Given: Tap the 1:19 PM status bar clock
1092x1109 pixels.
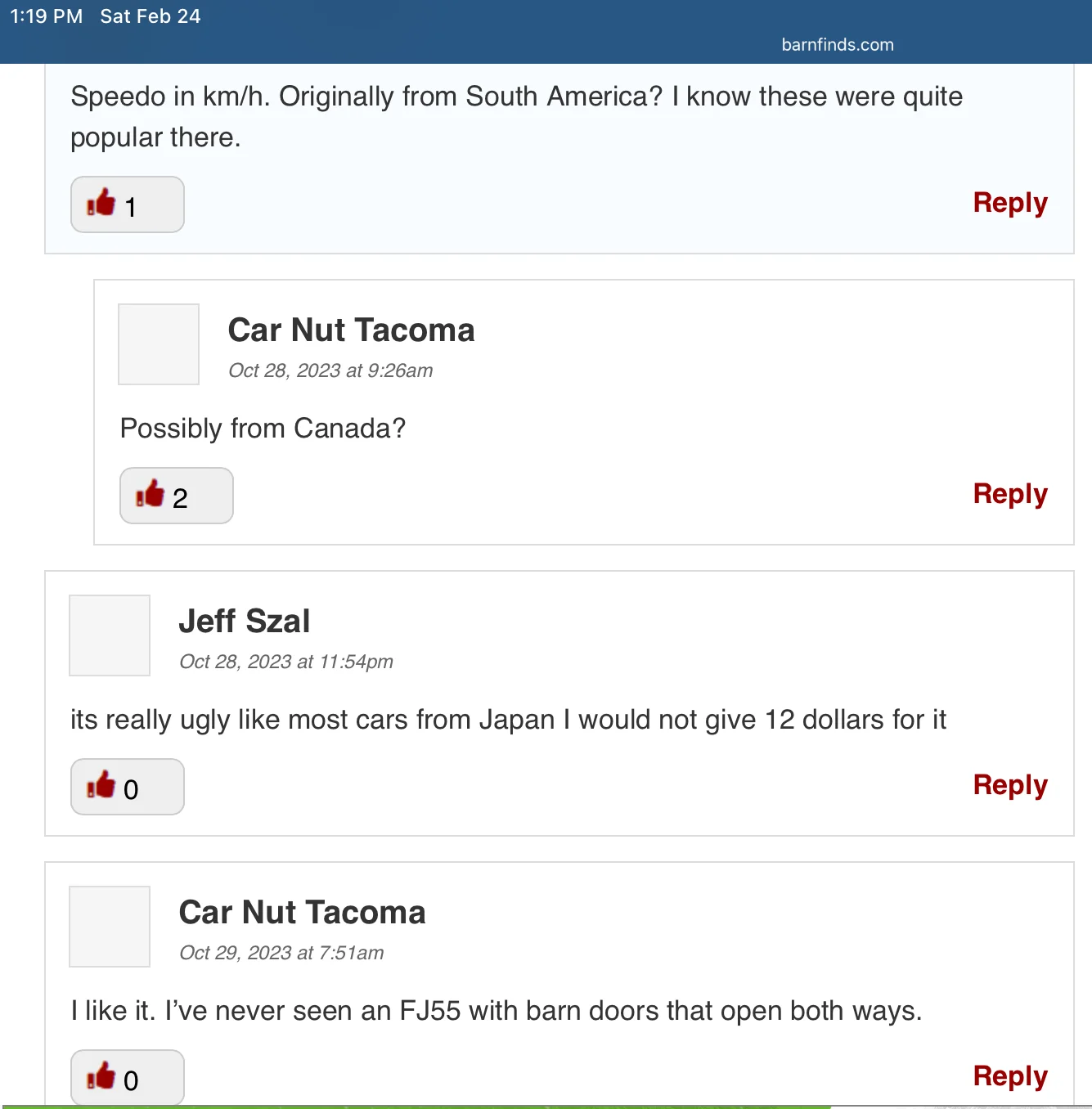Looking at the screenshot, I should 46,16.
